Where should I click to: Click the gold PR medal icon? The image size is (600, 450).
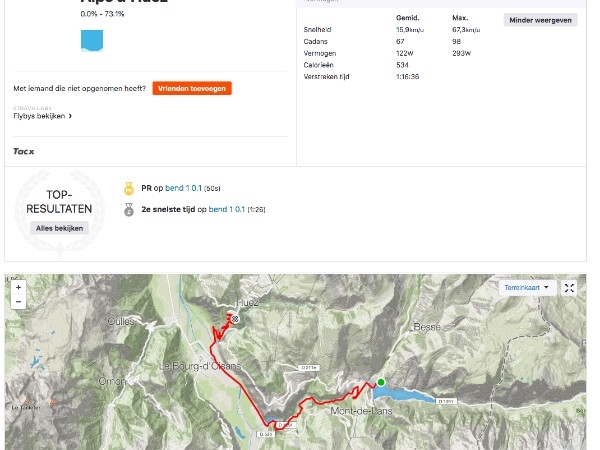[x=129, y=188]
